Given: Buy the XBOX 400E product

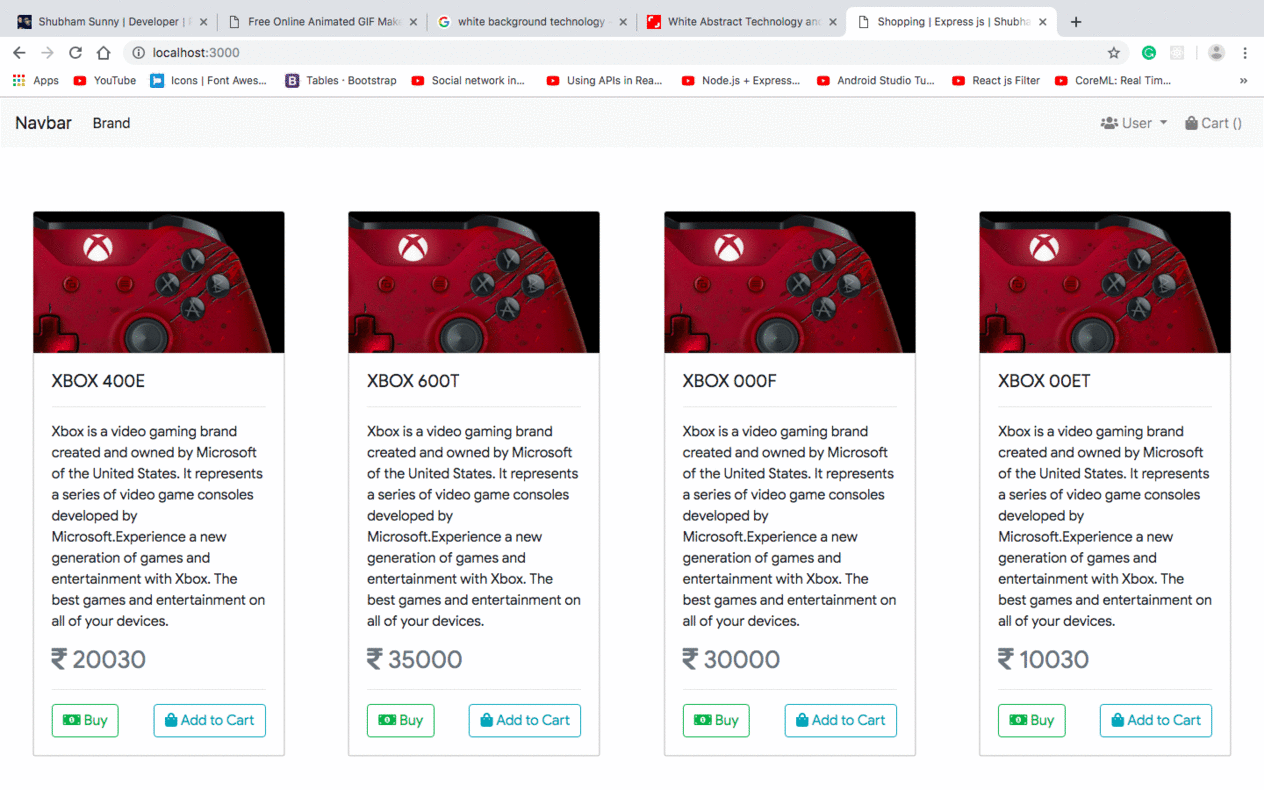Looking at the screenshot, I should coord(85,720).
